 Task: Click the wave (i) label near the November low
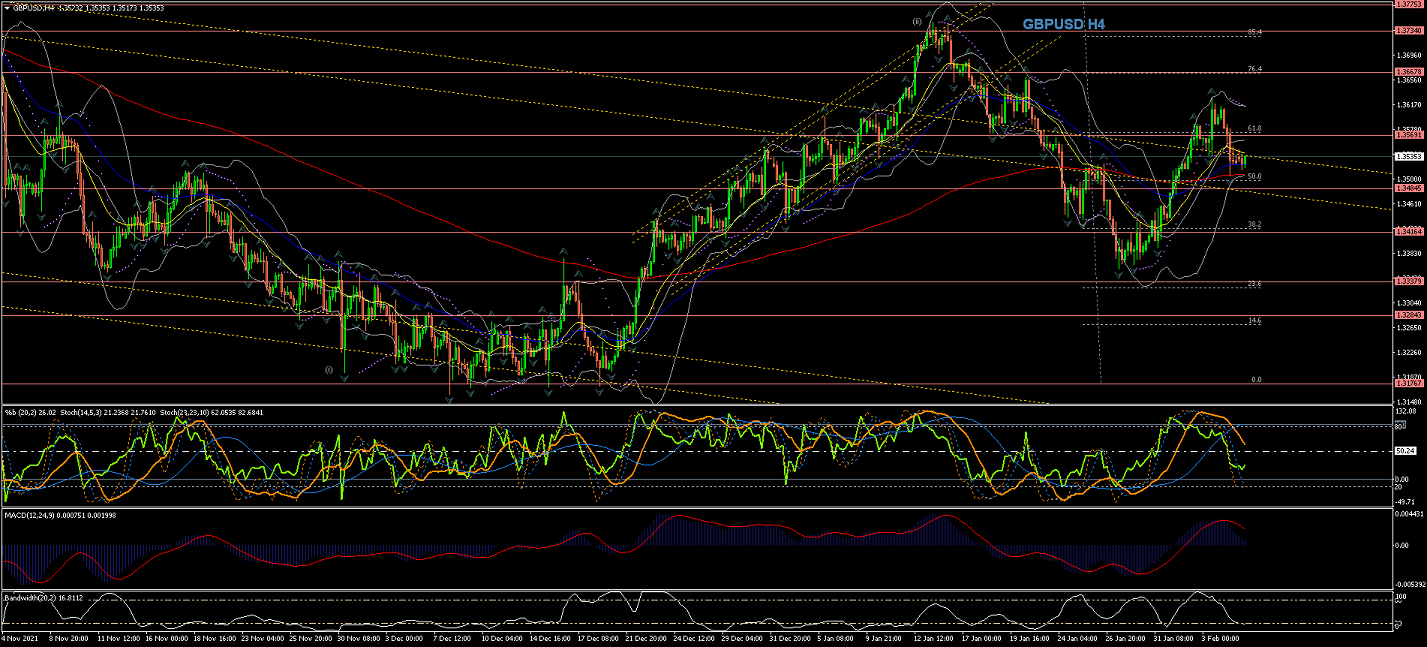(328, 369)
